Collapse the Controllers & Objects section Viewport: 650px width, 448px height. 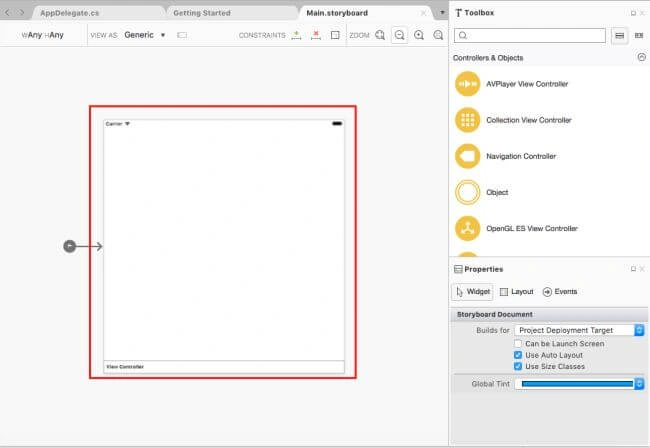pyautogui.click(x=641, y=57)
